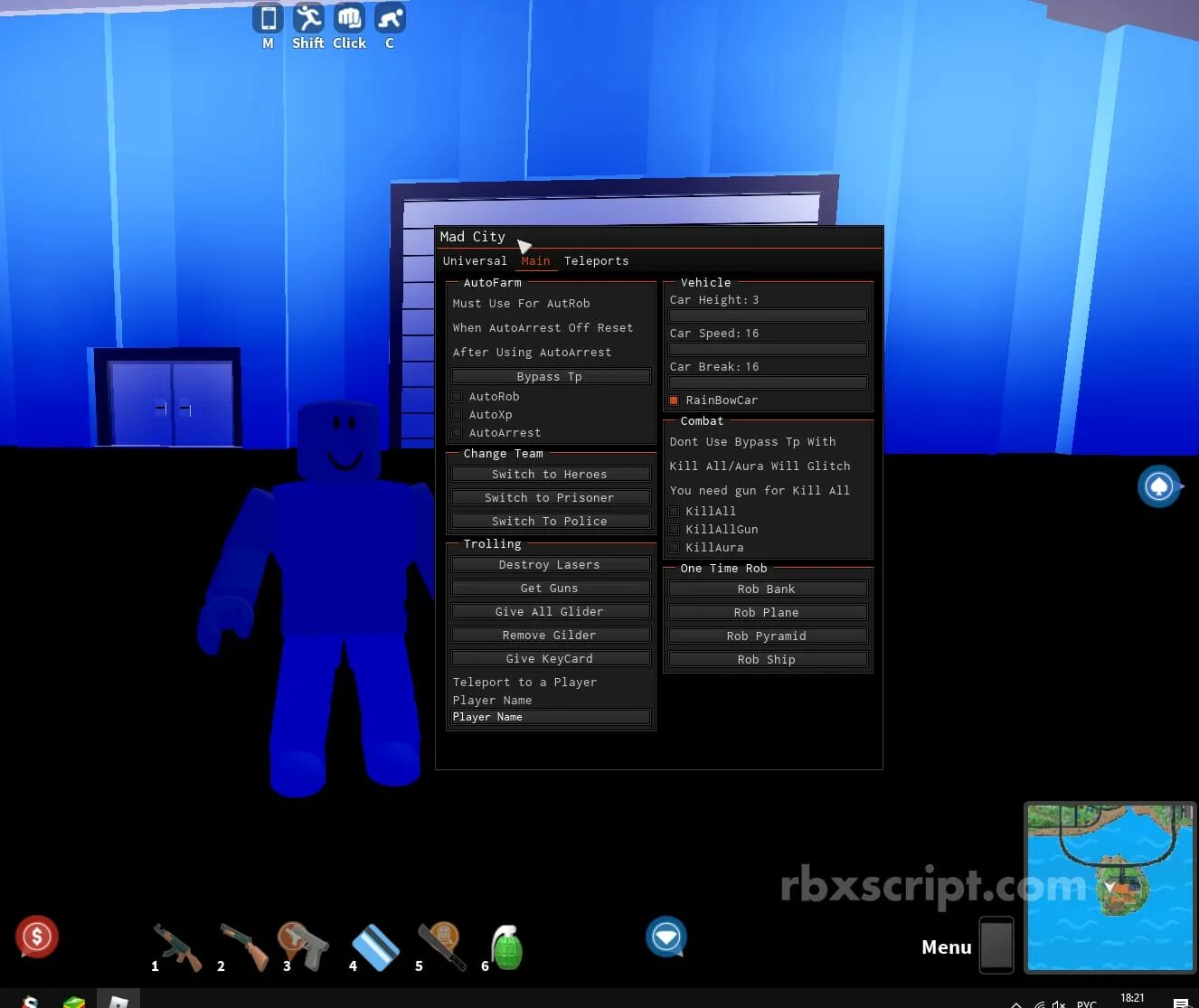Click the muted volume tray icon
1199x1008 pixels.
click(1059, 1003)
